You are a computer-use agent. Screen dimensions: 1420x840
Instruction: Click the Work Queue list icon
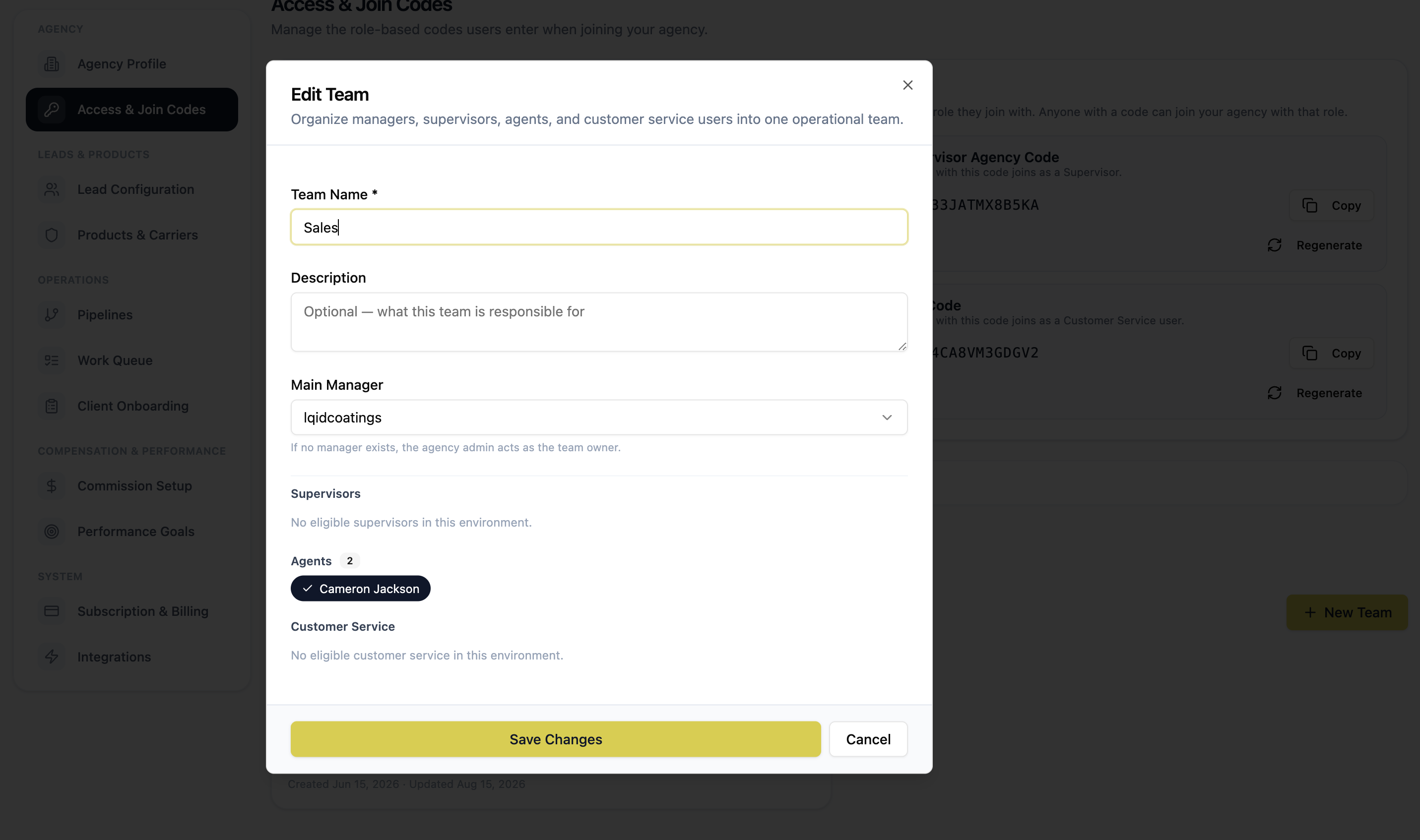pyautogui.click(x=52, y=360)
